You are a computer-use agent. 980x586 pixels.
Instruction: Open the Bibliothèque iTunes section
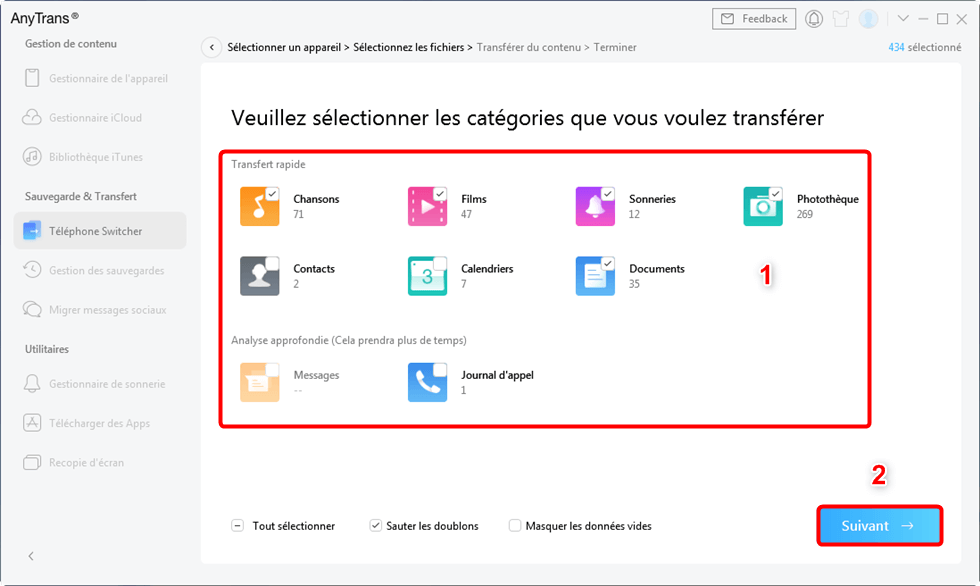pos(99,156)
